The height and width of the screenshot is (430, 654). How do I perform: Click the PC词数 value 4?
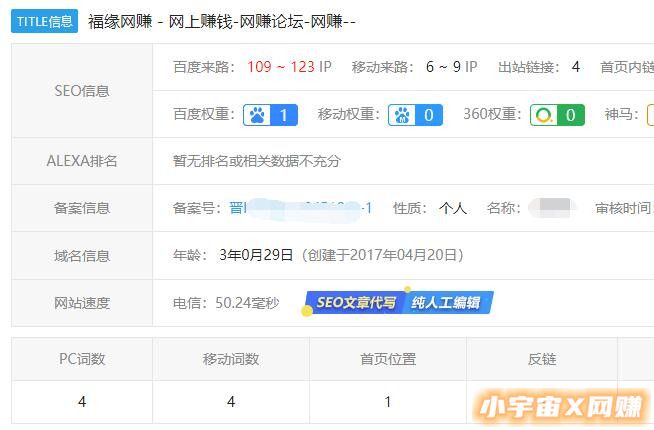pos(82,402)
